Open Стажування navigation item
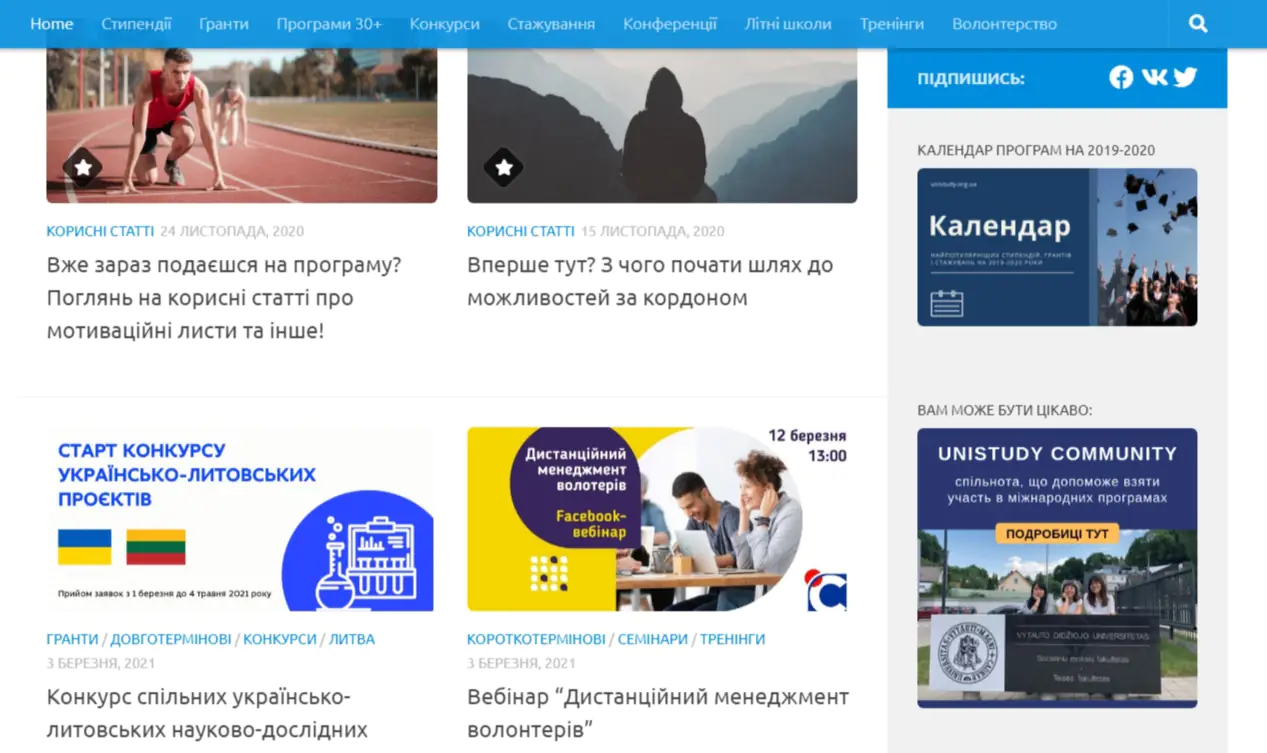This screenshot has width=1267, height=753. click(551, 24)
